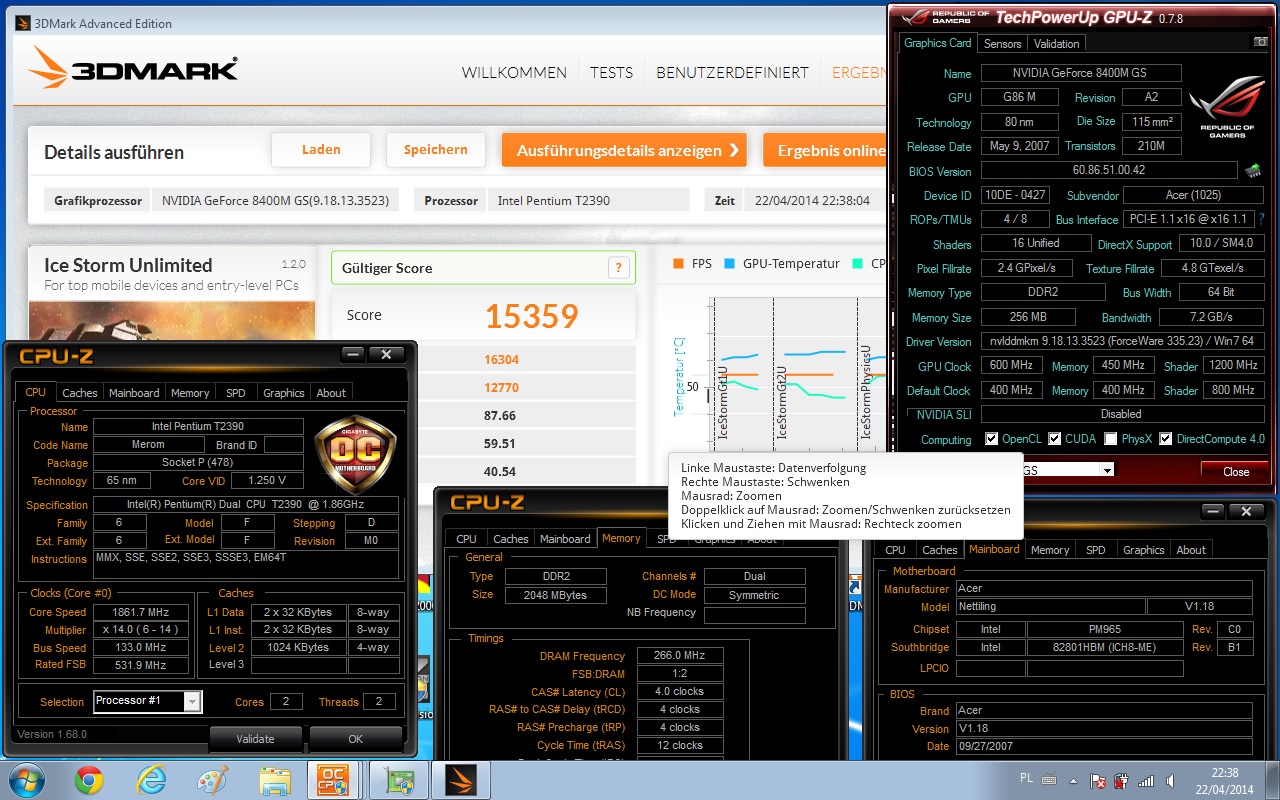The image size is (1280, 800).
Task: Click the OK button in CPU-Z
Action: 355,739
